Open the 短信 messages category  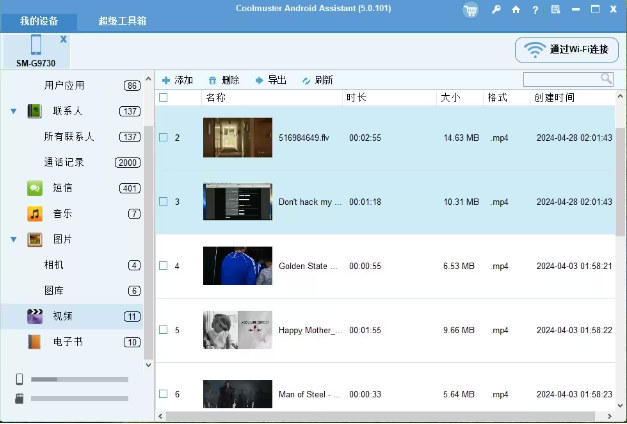tap(62, 188)
